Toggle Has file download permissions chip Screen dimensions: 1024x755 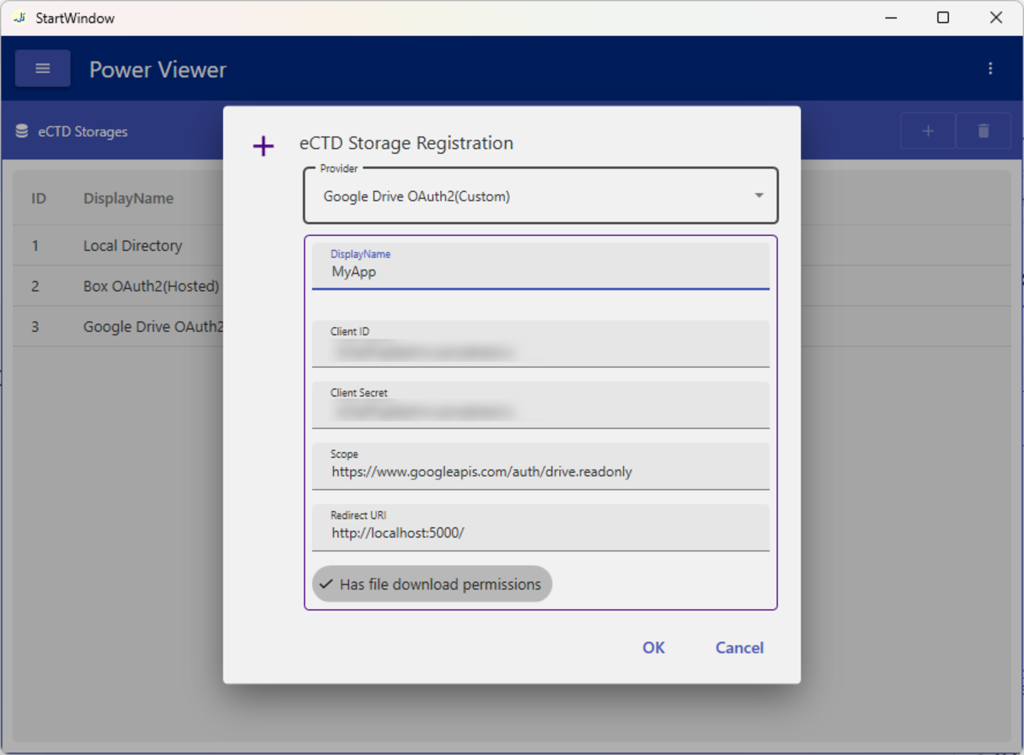(432, 584)
